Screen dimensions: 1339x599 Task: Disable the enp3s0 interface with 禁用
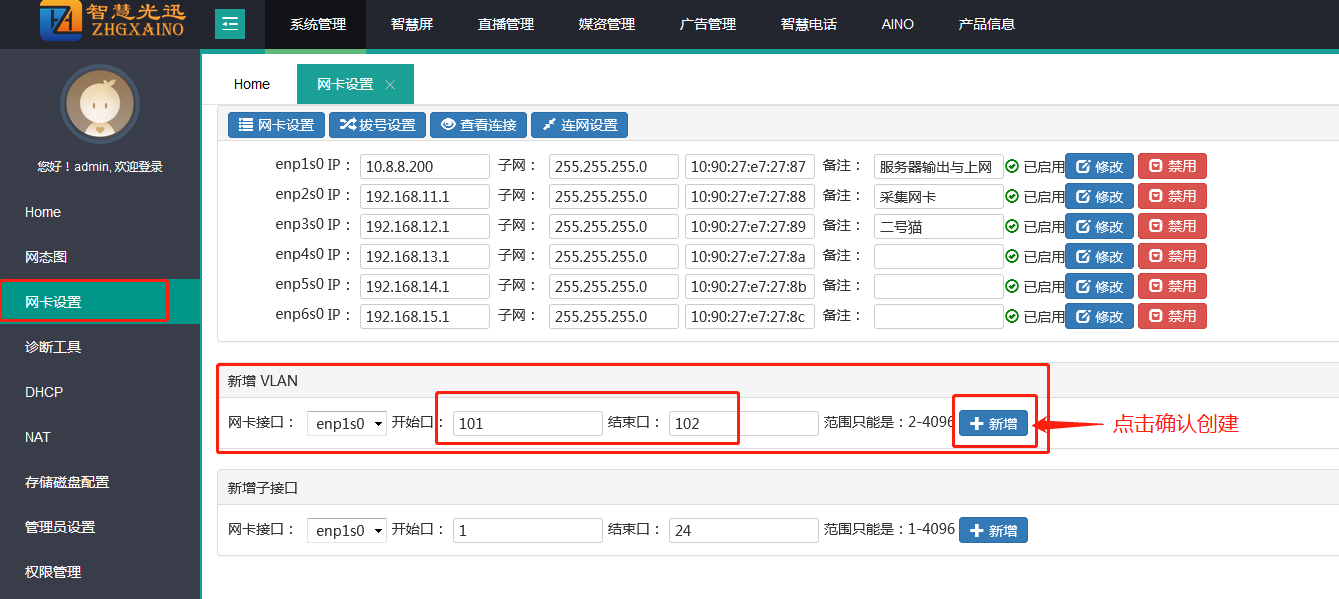1172,227
